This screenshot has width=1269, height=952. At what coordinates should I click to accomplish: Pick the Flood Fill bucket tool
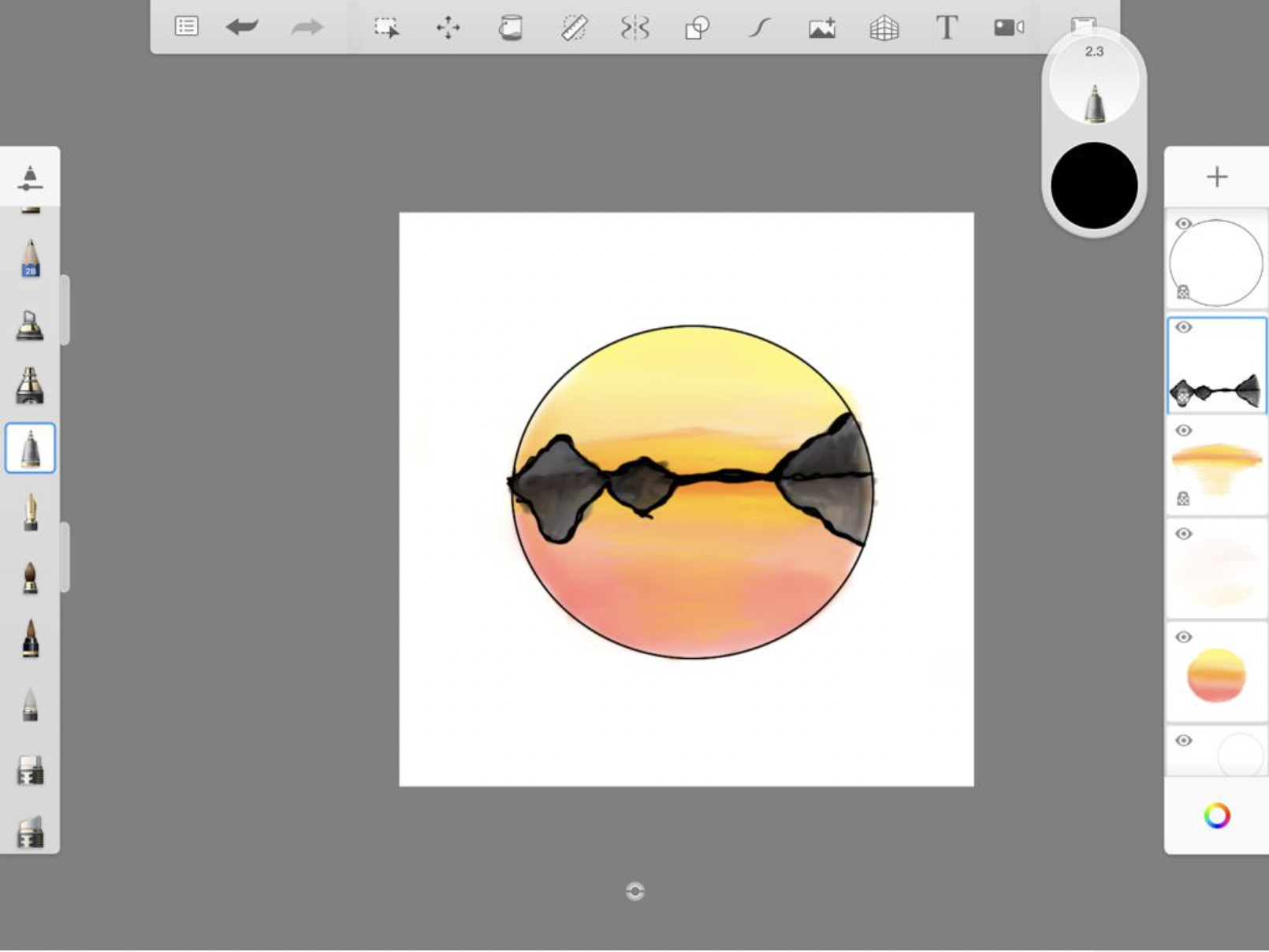tap(511, 28)
